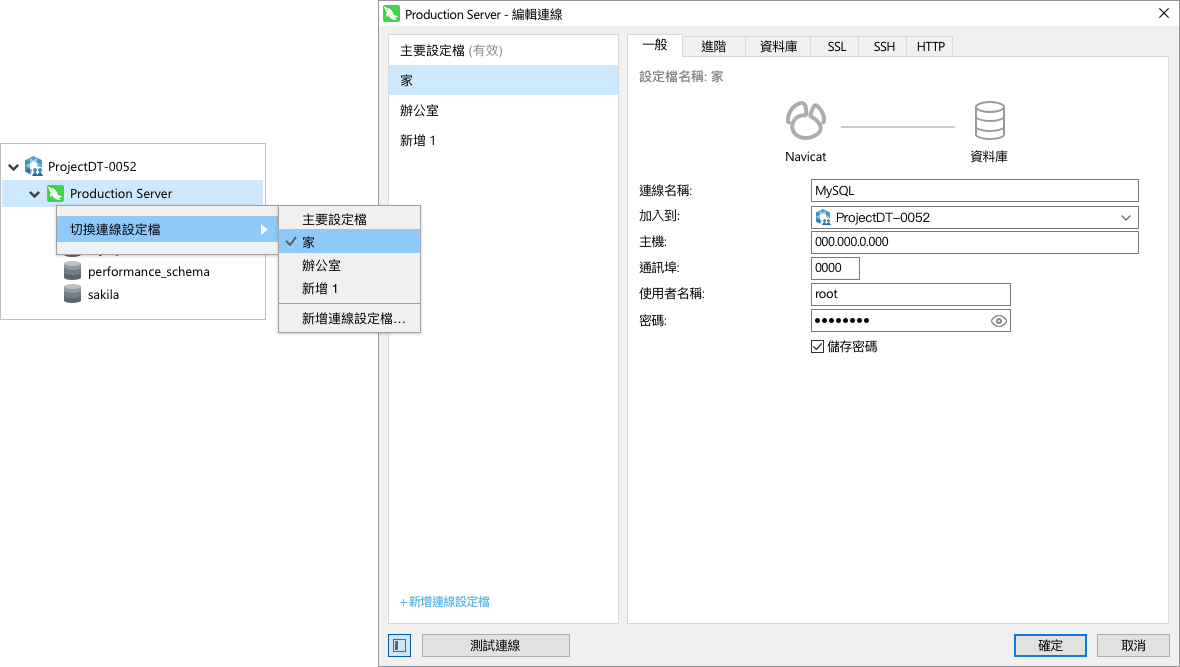Click the project icon in 加入到 combo box
Image resolution: width=1180 pixels, height=667 pixels.
[x=823, y=218]
